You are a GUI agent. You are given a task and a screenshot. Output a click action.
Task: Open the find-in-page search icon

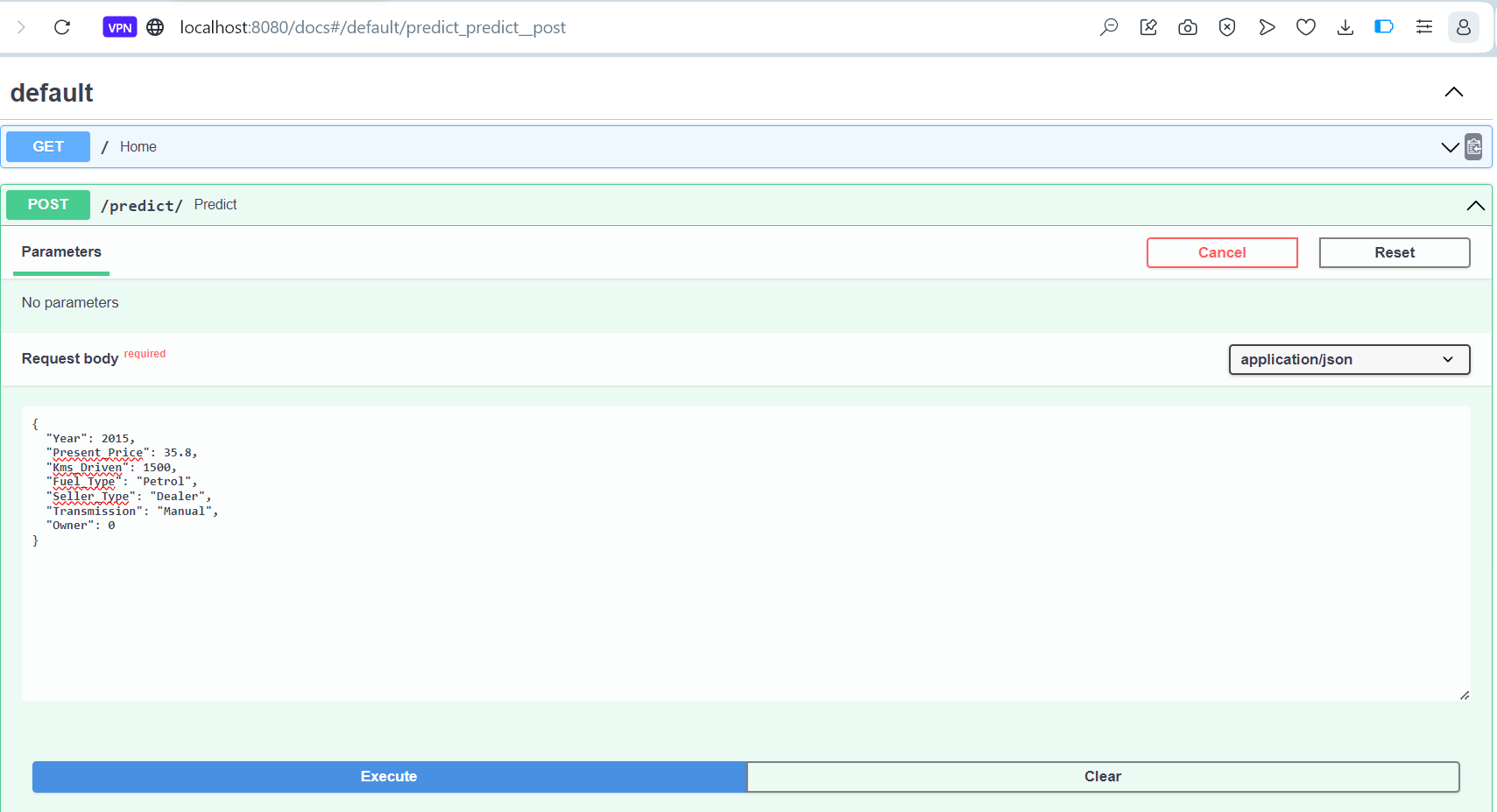point(1109,27)
